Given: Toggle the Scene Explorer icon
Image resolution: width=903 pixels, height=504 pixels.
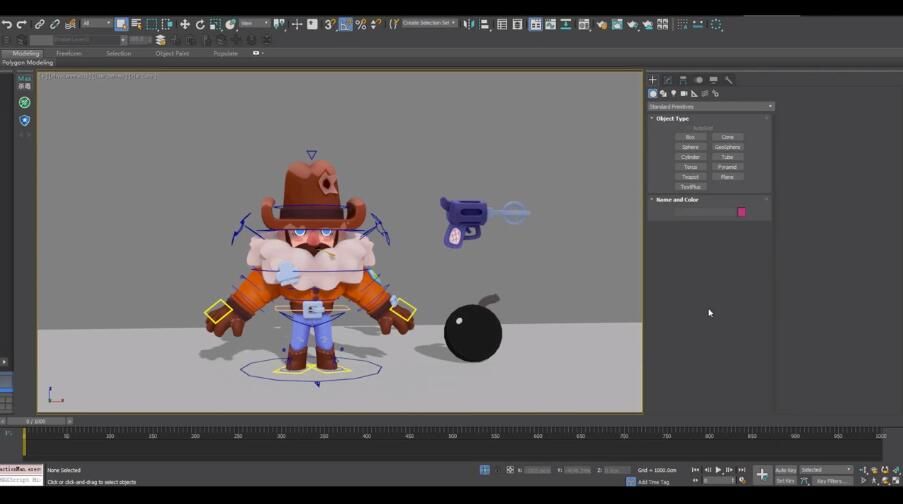Looking at the screenshot, I should tap(502, 24).
